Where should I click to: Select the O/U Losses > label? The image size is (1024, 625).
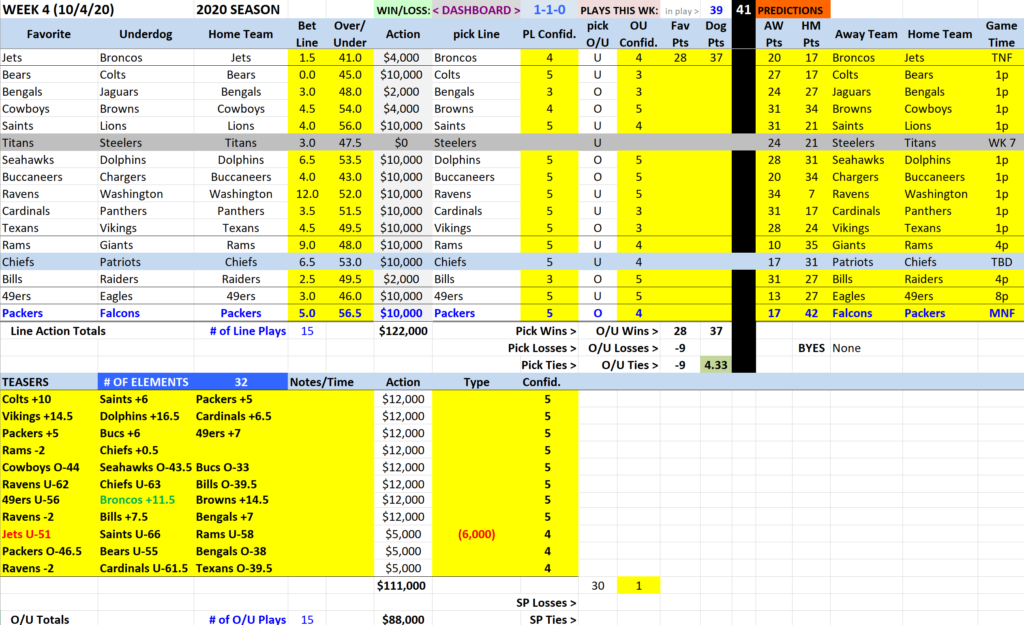tap(623, 348)
